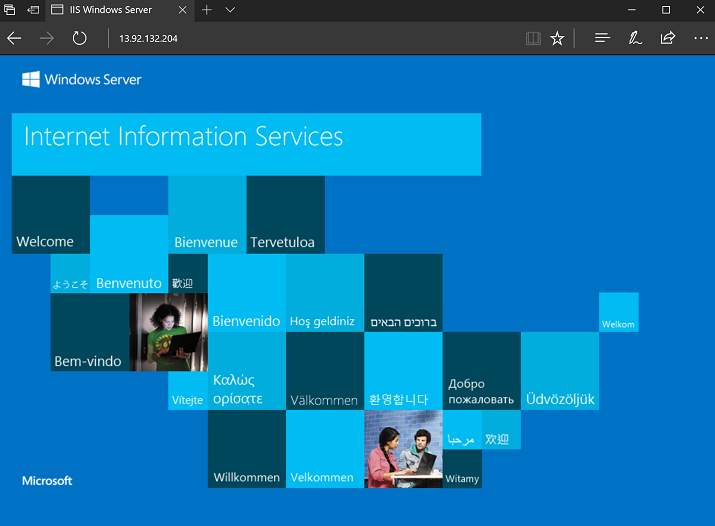This screenshot has height=526, width=715.
Task: Click the tabs you've set aside icon
Action: coord(11,10)
